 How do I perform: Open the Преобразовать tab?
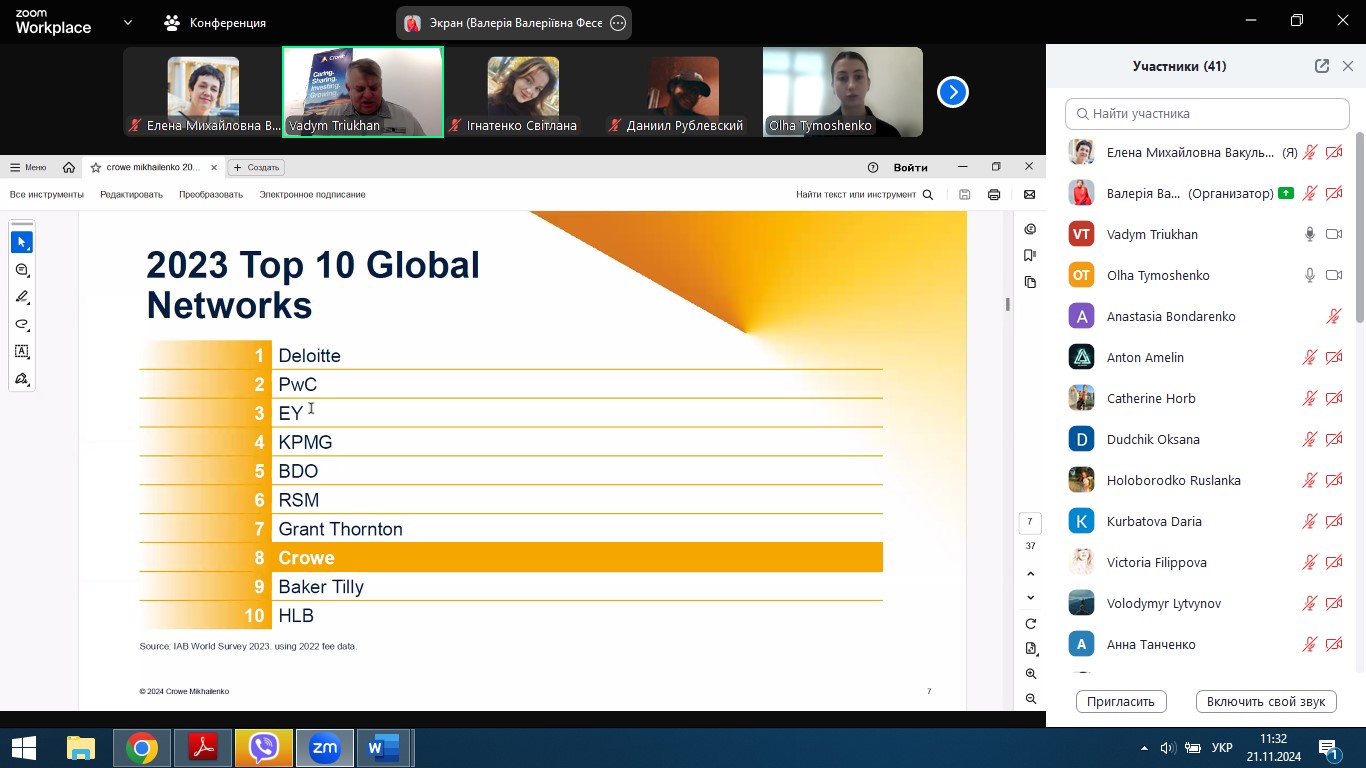click(211, 195)
